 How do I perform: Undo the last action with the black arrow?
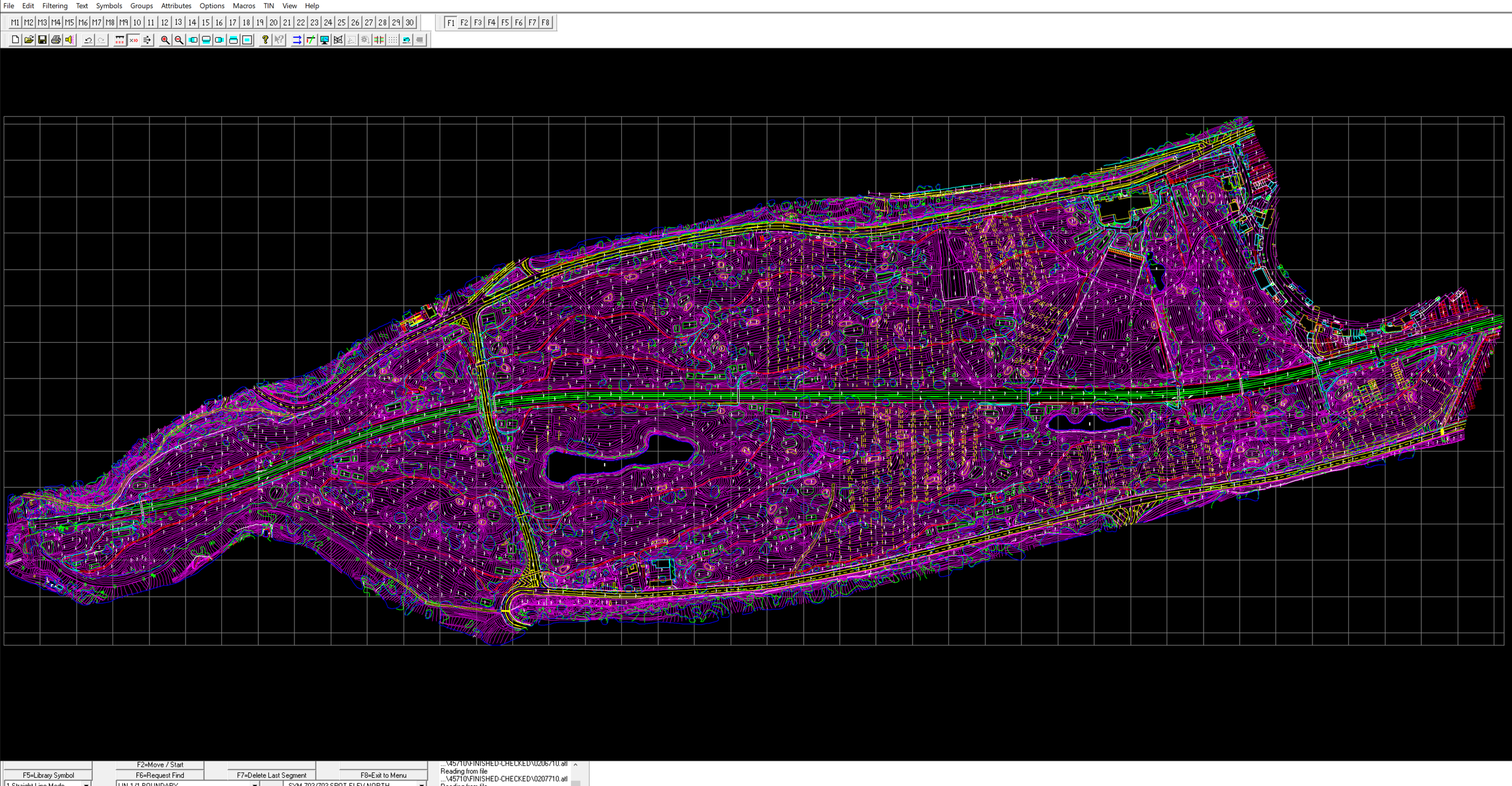(88, 40)
